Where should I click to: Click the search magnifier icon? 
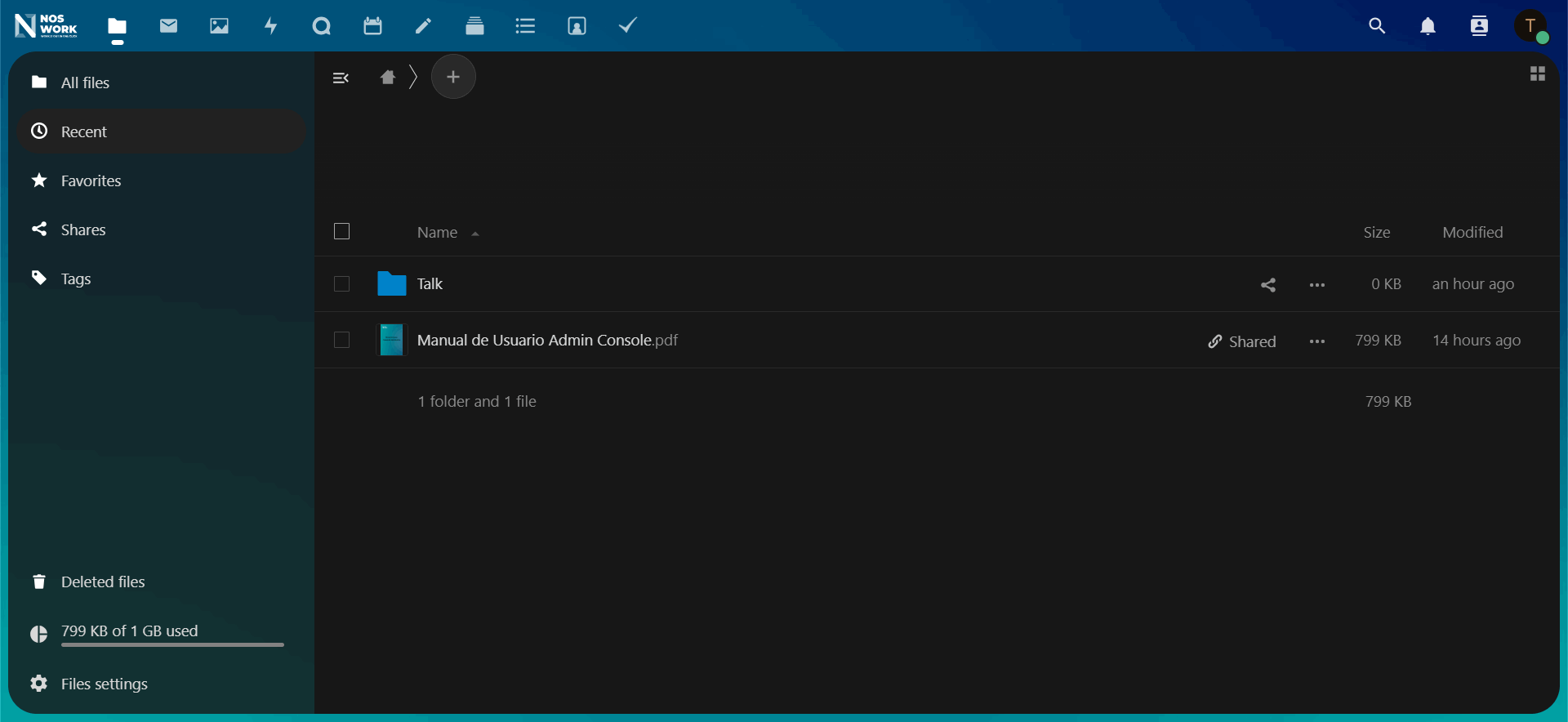tap(1377, 26)
